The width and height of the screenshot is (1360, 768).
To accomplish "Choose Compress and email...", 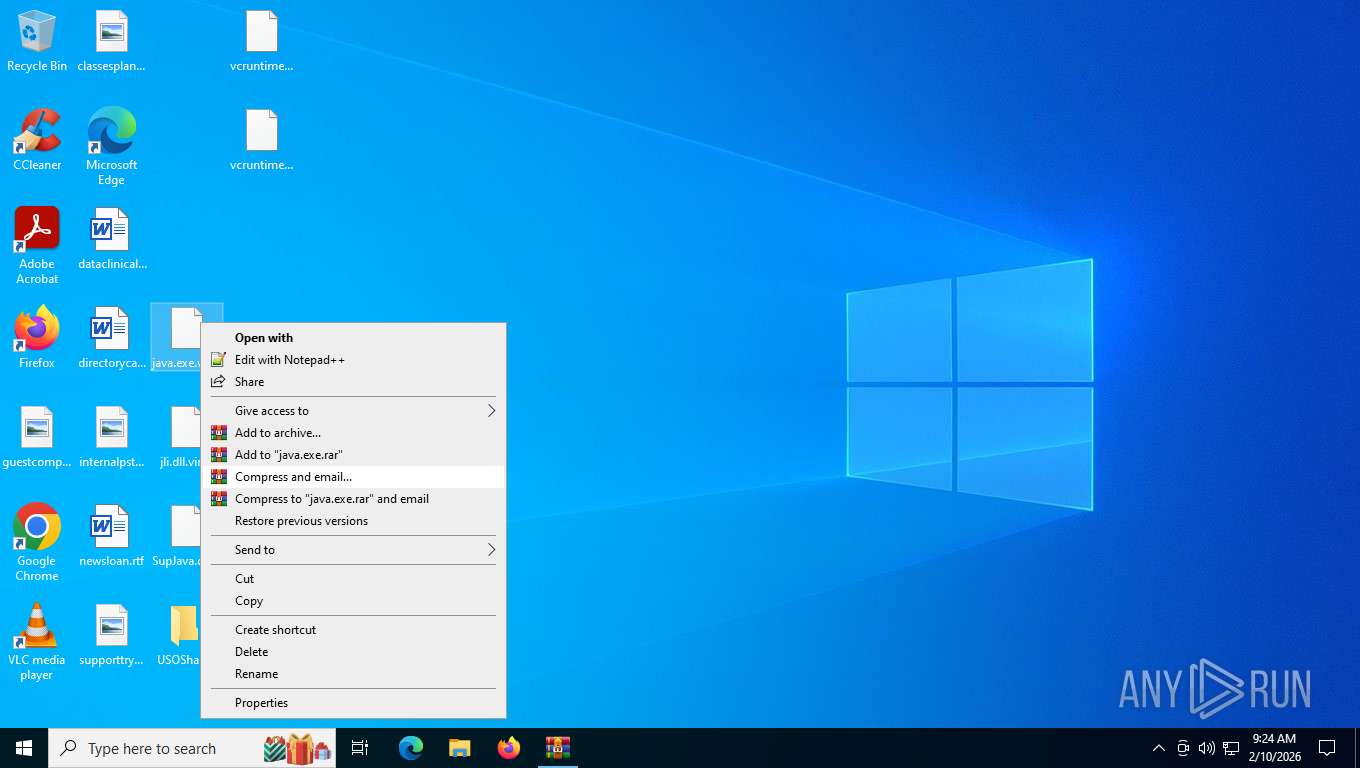I will point(354,477).
